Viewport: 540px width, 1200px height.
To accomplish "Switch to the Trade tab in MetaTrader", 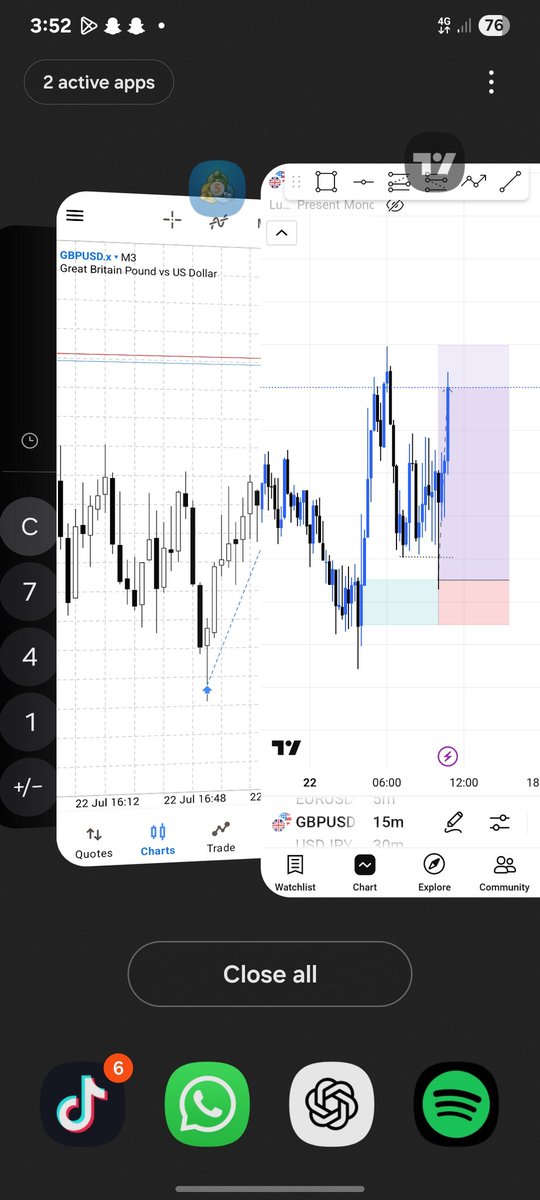I will click(x=221, y=837).
